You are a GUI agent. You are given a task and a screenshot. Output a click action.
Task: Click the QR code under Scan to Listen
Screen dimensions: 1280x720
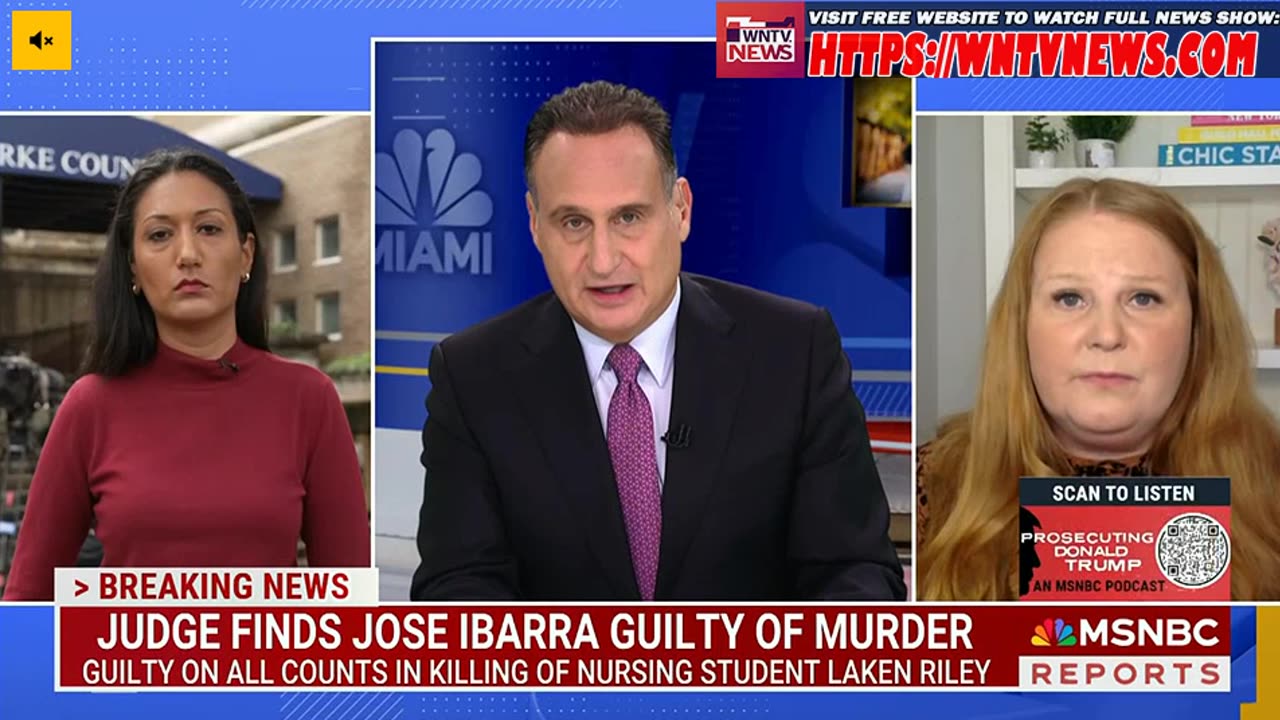(x=1192, y=550)
